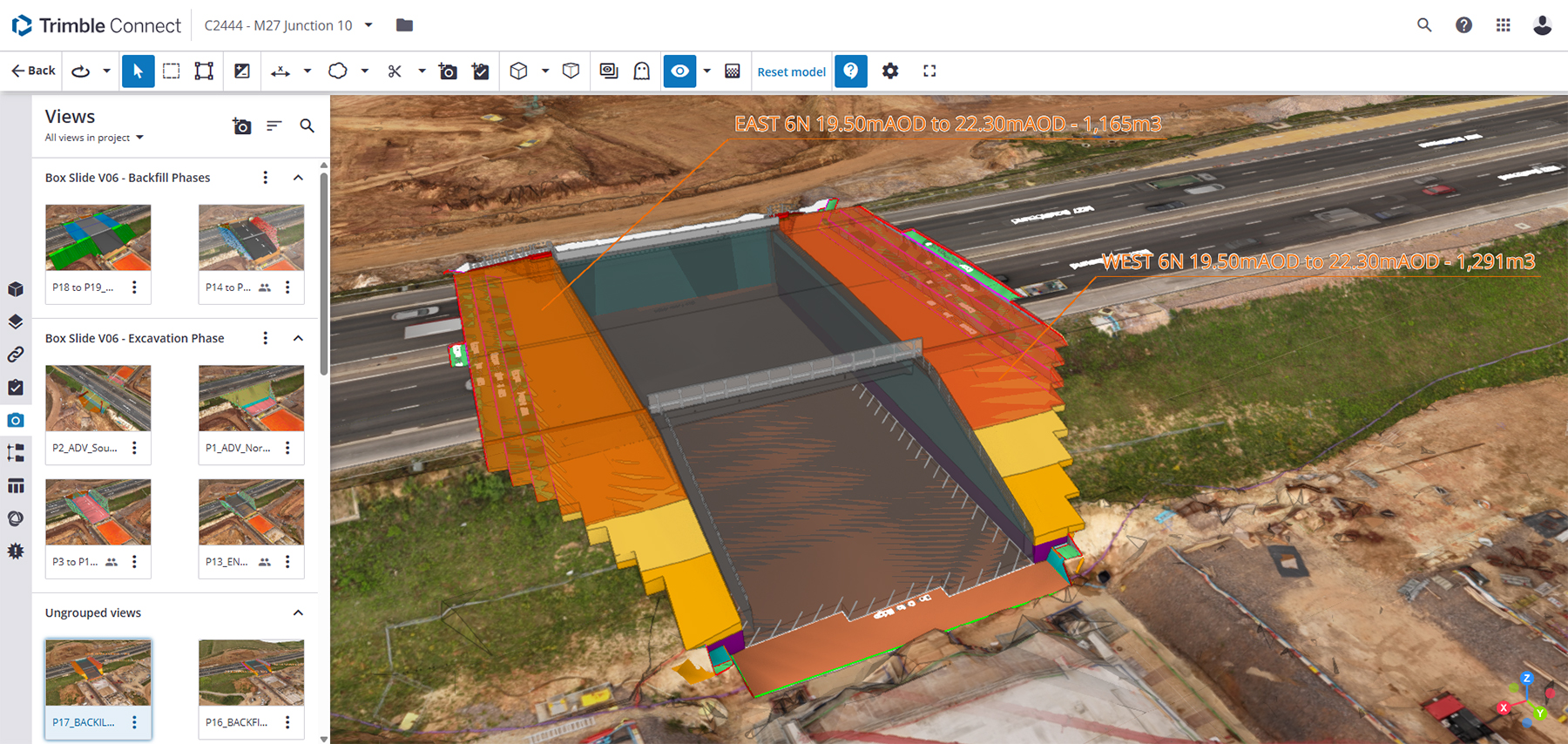The height and width of the screenshot is (744, 1568).
Task: Click the rectangle area selection tool
Action: tap(172, 71)
